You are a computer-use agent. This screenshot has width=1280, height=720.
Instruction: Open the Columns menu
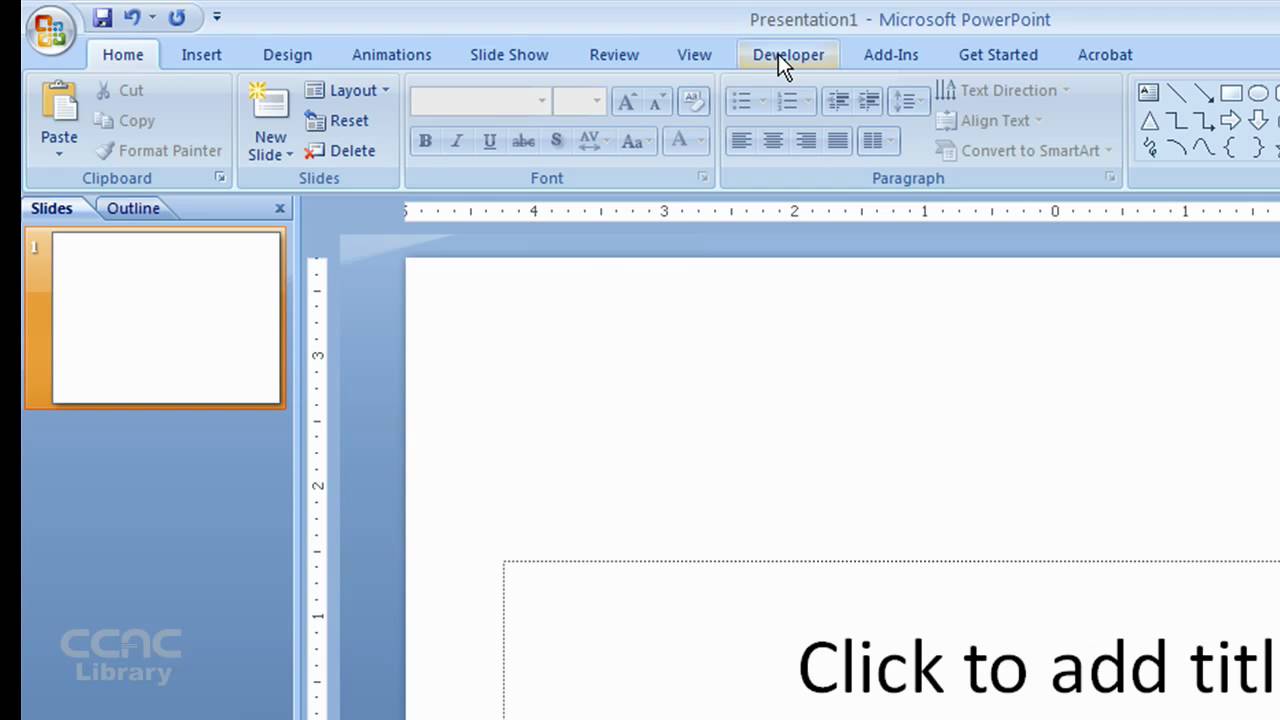coord(878,141)
